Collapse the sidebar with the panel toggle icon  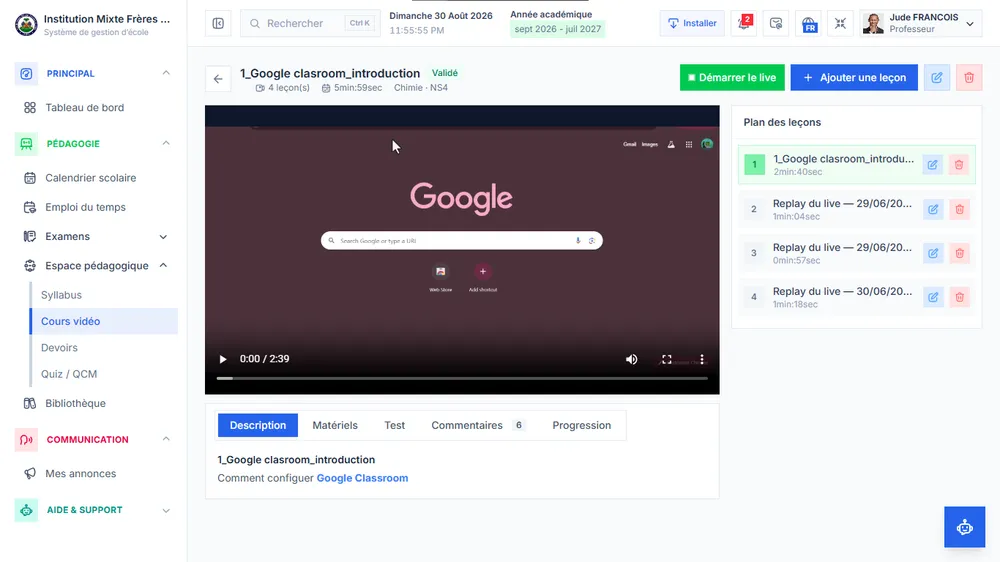pyautogui.click(x=218, y=24)
